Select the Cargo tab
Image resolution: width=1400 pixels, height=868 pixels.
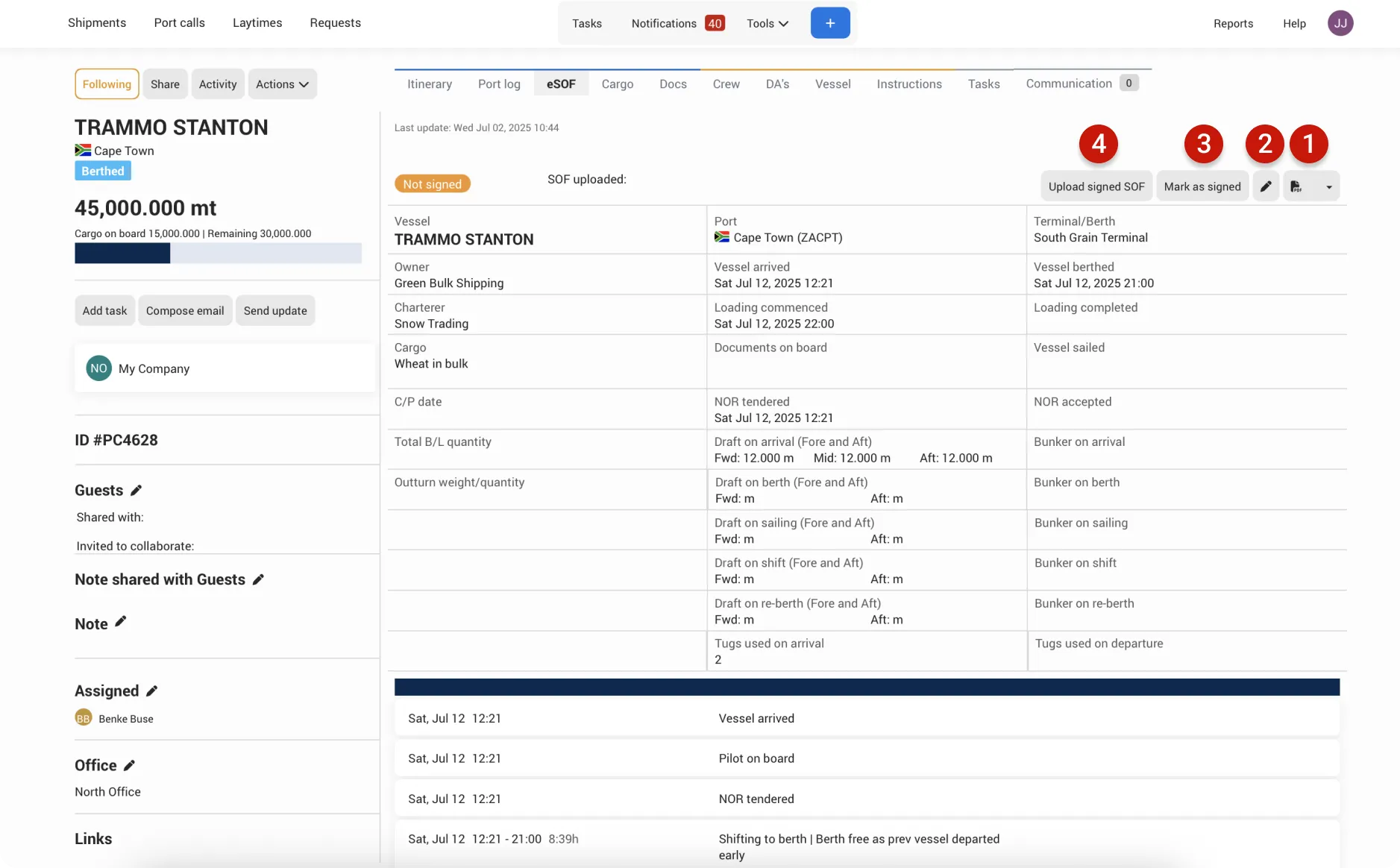[618, 84]
